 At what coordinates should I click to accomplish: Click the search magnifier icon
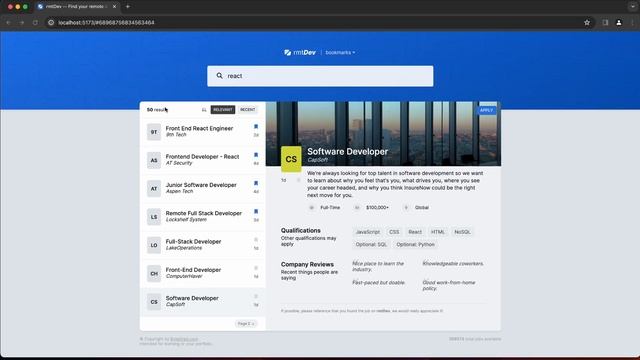point(220,76)
